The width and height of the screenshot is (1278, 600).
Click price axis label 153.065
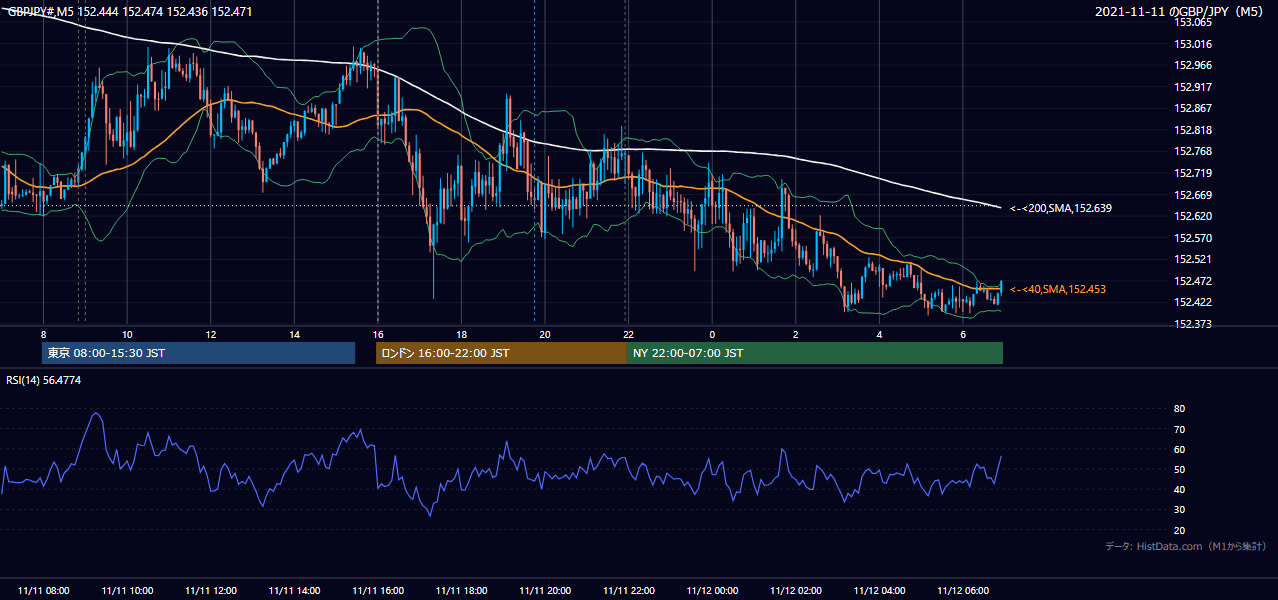coord(1192,22)
